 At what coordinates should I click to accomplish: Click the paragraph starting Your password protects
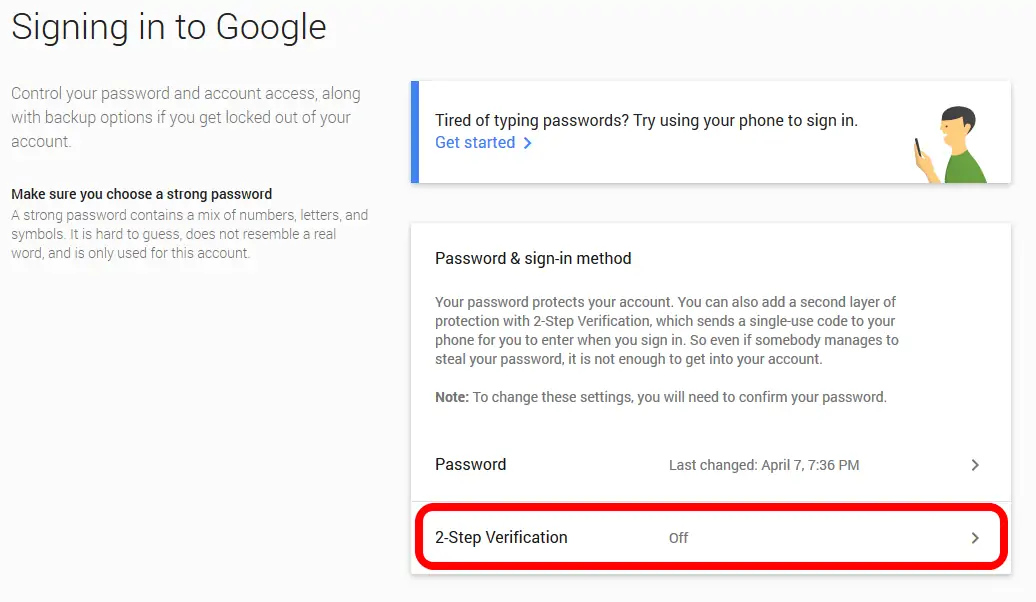[667, 330]
